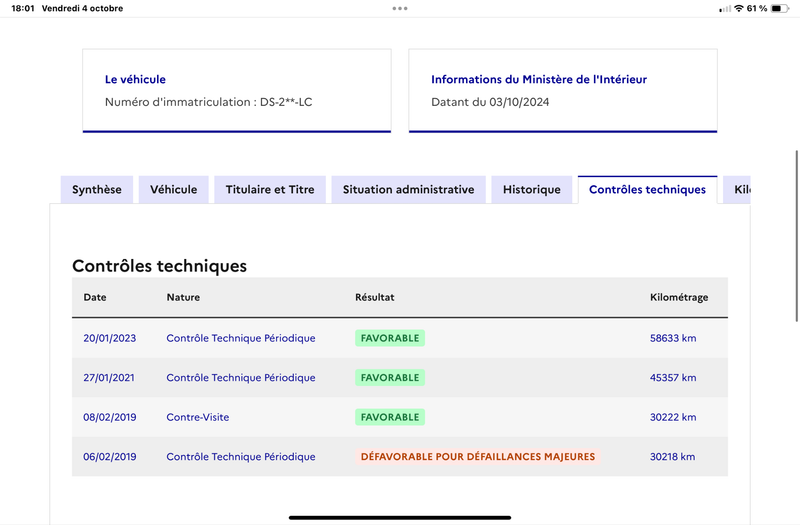Tap the cellular signal bars icon
The width and height of the screenshot is (800, 525).
coord(724,9)
